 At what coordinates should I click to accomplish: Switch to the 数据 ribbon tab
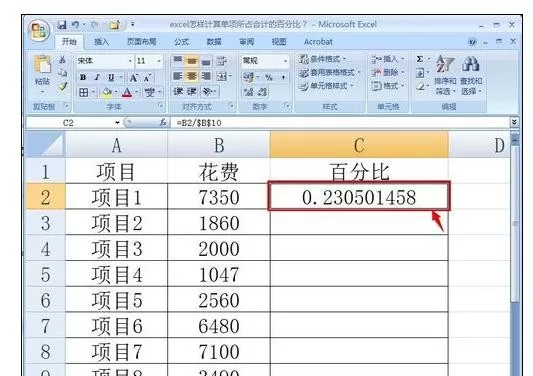click(x=214, y=42)
